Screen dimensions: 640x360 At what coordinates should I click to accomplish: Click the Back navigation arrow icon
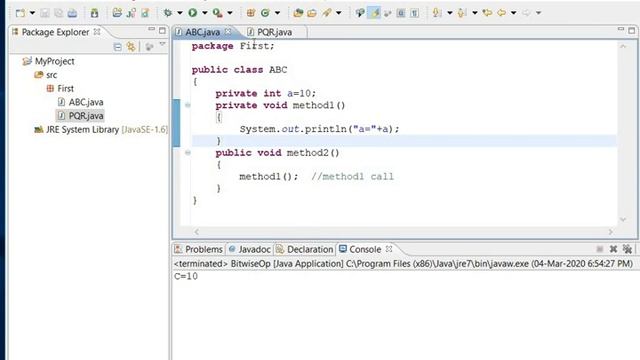(502, 13)
